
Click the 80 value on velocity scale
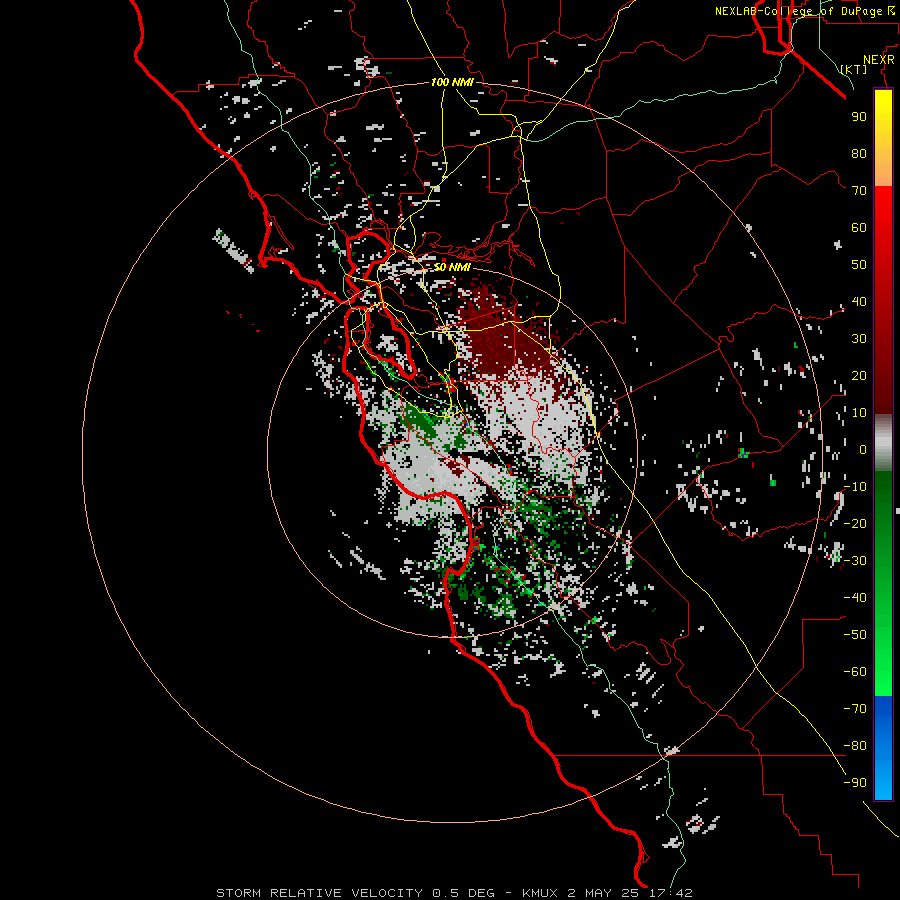click(859, 153)
